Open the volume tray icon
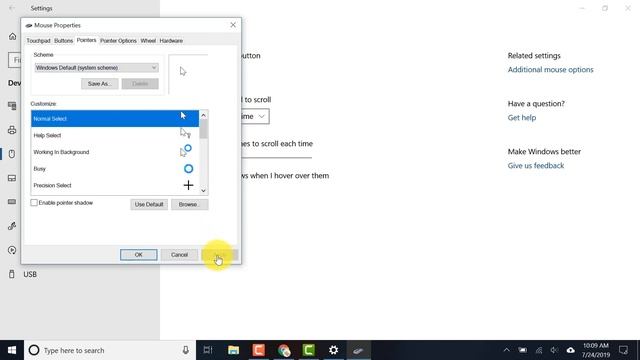 tap(554, 350)
